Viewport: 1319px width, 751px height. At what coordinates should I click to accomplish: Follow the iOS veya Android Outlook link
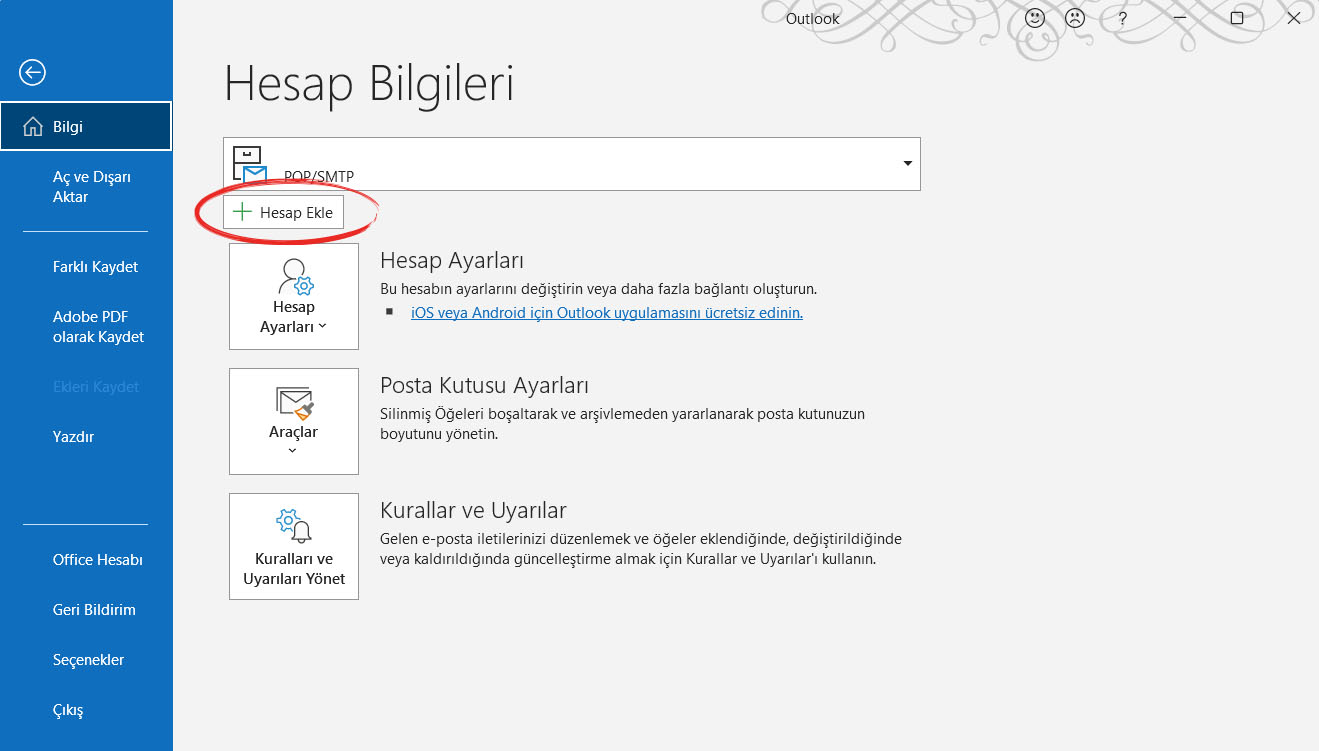coord(607,312)
